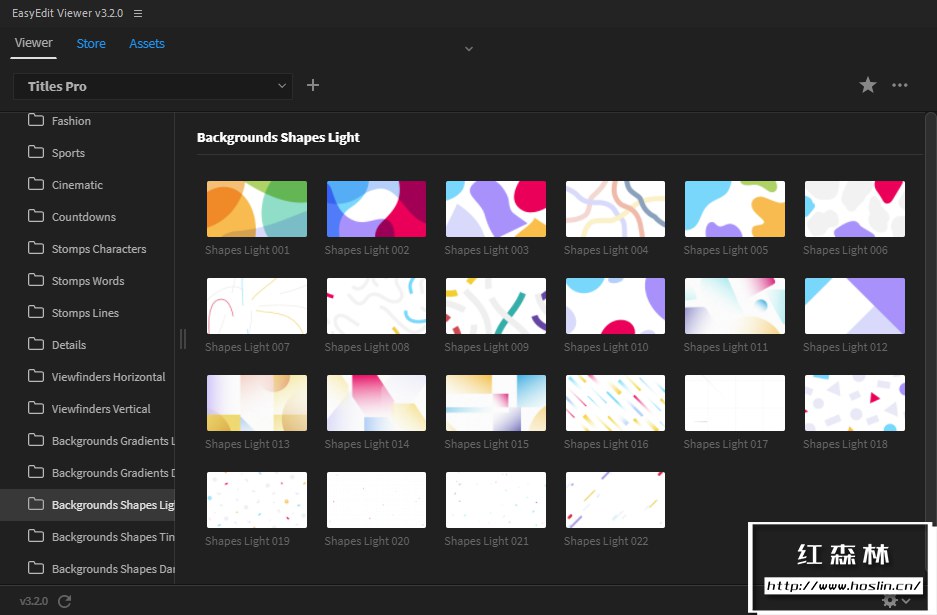Image resolution: width=937 pixels, height=615 pixels.
Task: Switch to the Assets tab
Action: pos(147,44)
